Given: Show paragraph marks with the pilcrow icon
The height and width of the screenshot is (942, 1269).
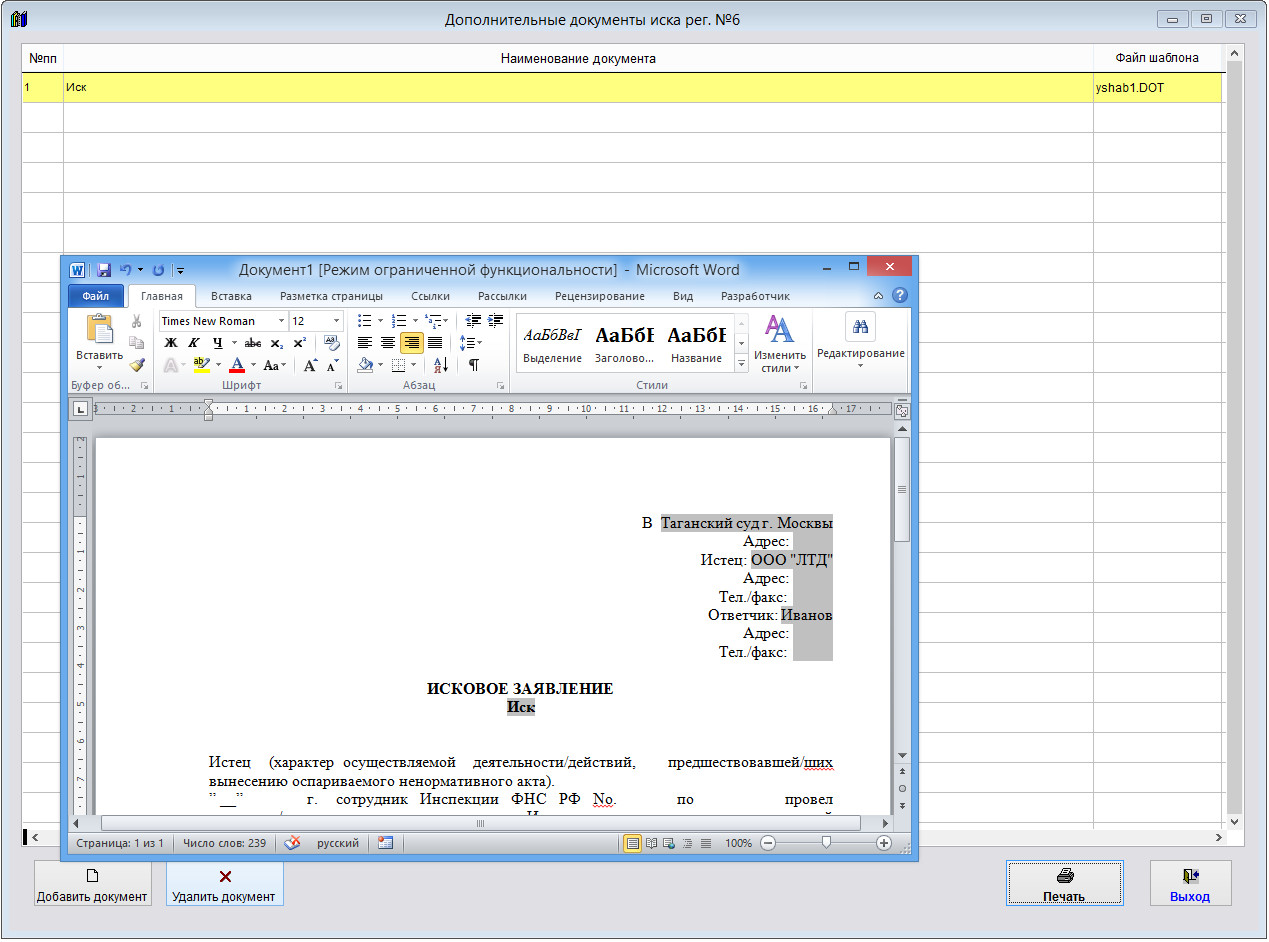Looking at the screenshot, I should tap(473, 365).
